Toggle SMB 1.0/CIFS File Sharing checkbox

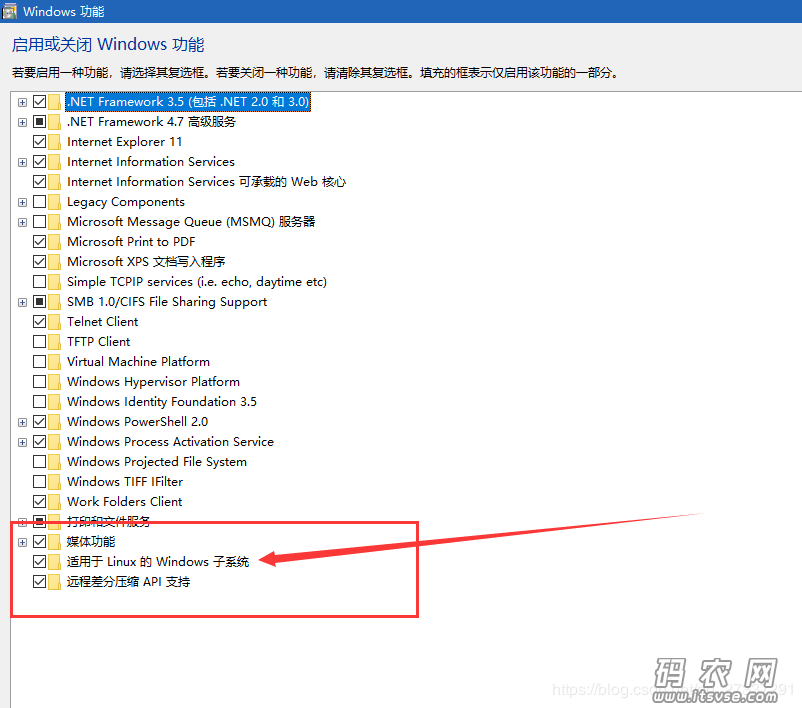coord(39,302)
